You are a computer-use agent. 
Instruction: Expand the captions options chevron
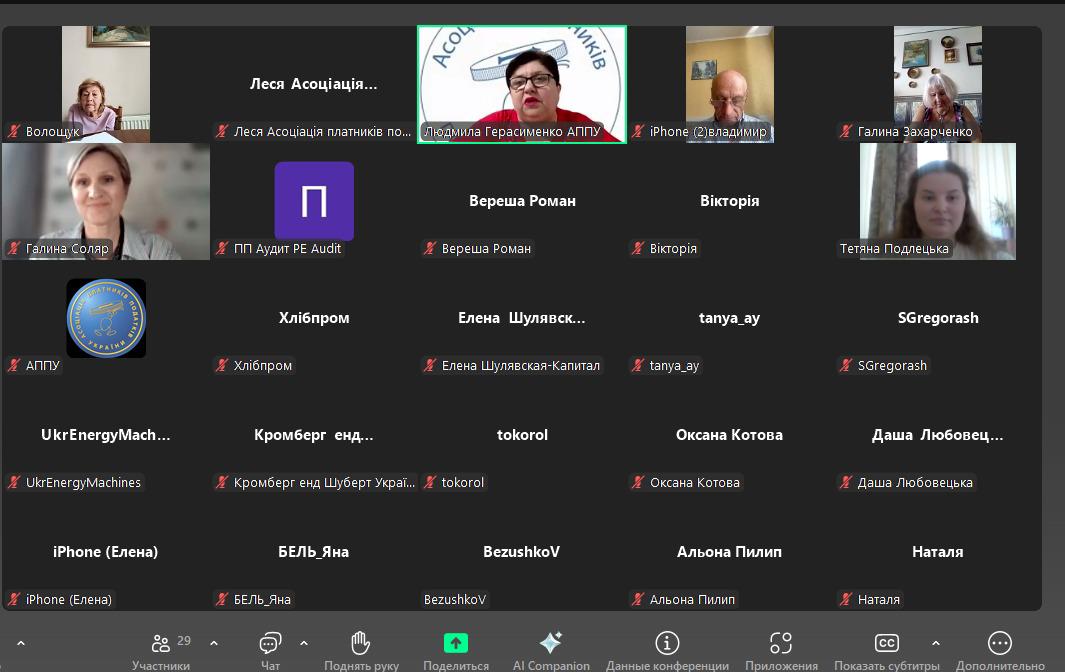[x=936, y=643]
